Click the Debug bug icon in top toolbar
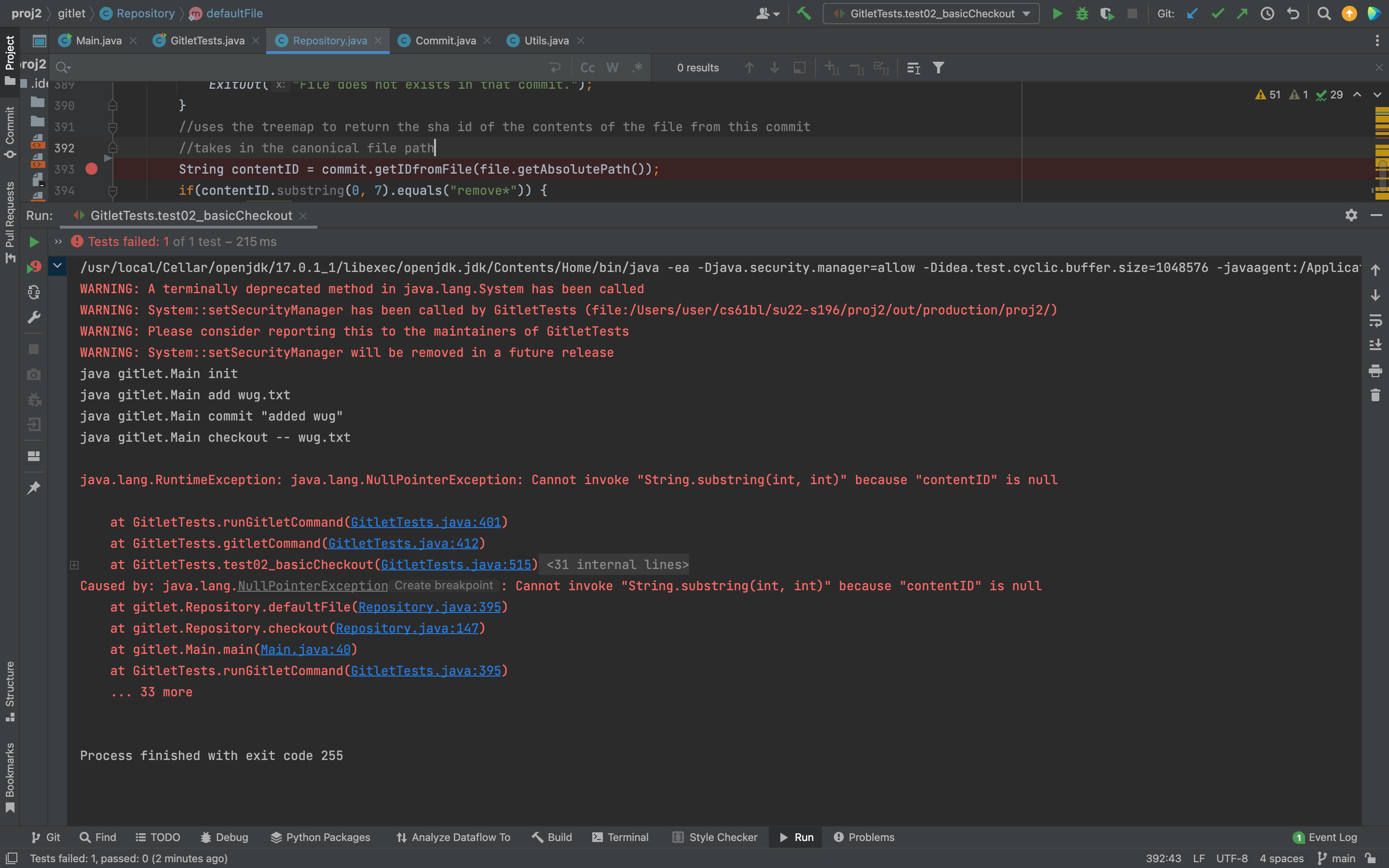Image resolution: width=1389 pixels, height=868 pixels. click(1082, 13)
